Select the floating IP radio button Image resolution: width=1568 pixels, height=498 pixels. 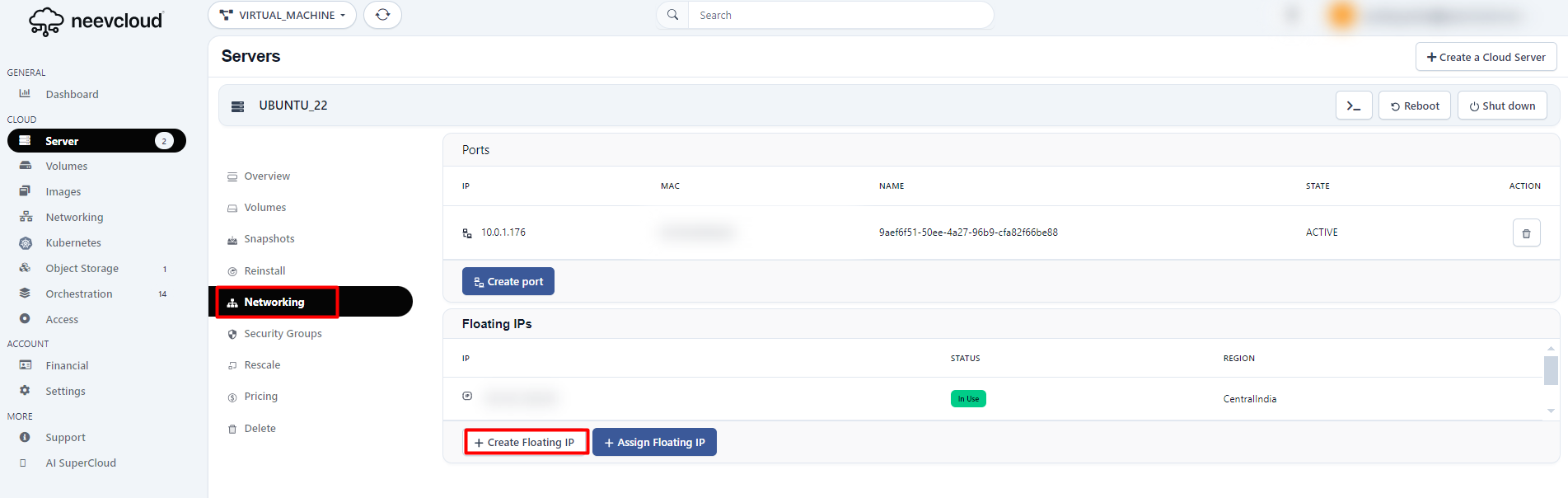coord(467,397)
